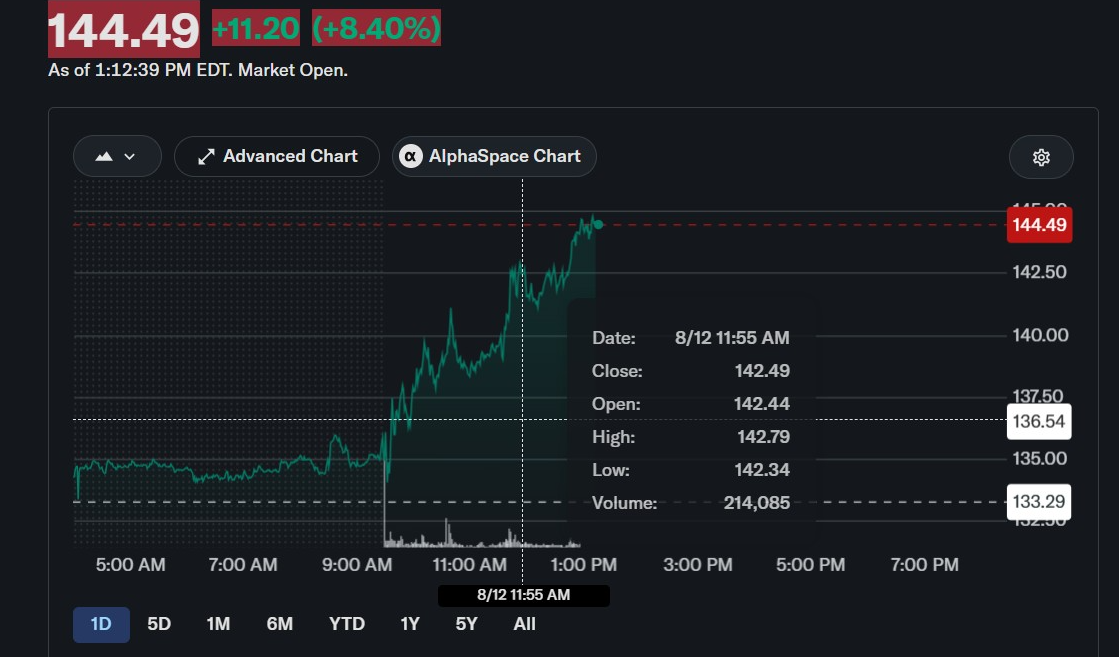Open chart settings gear icon
Image resolution: width=1119 pixels, height=657 pixels.
point(1040,157)
